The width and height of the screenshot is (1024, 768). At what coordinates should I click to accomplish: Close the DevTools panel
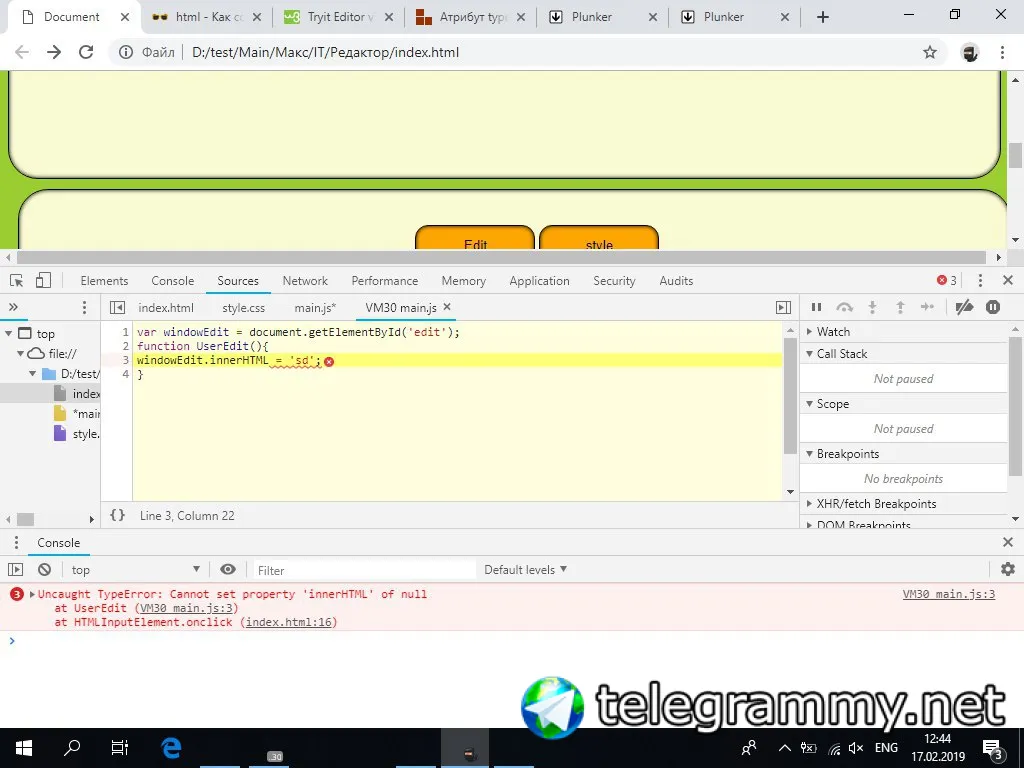[1008, 280]
